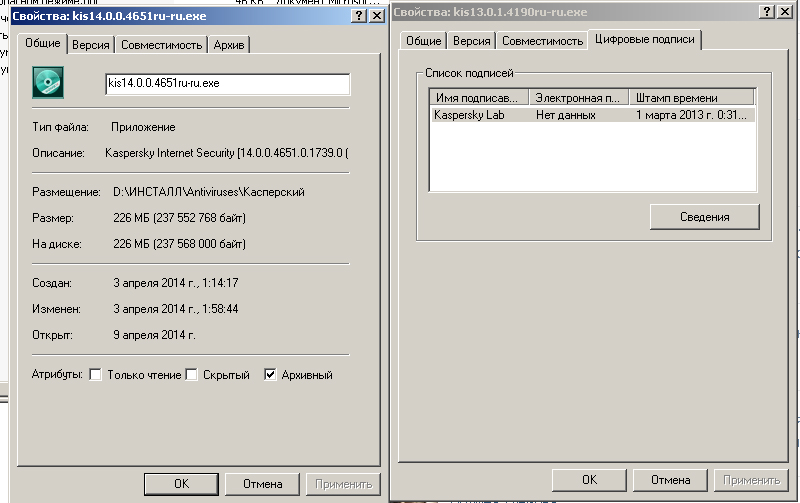Viewport: 800px width, 503px height.
Task: Click modified date '3 апреля 2014 г., 1:58:44'
Action: 176,309
